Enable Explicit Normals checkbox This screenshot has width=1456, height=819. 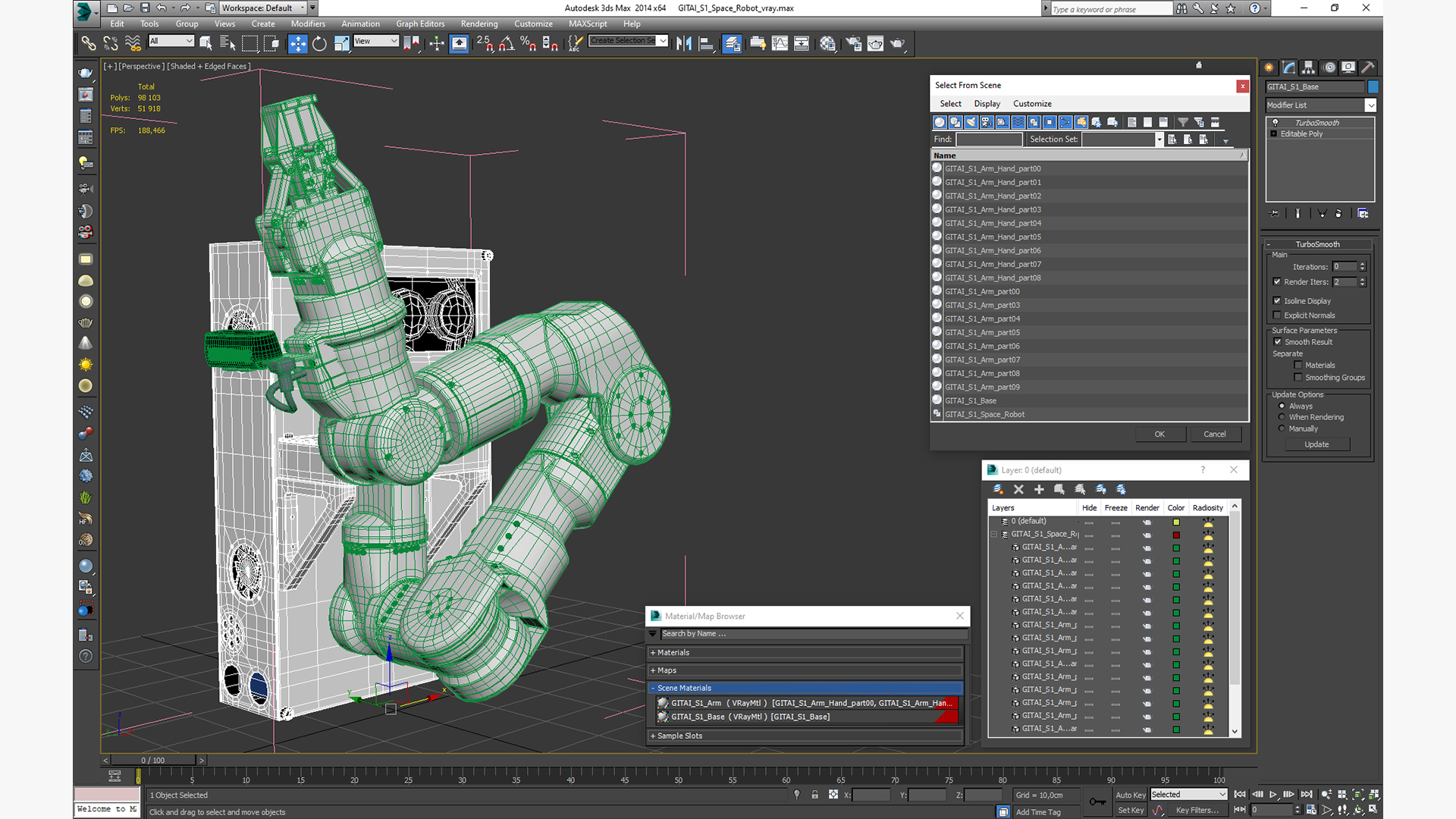(x=1277, y=315)
